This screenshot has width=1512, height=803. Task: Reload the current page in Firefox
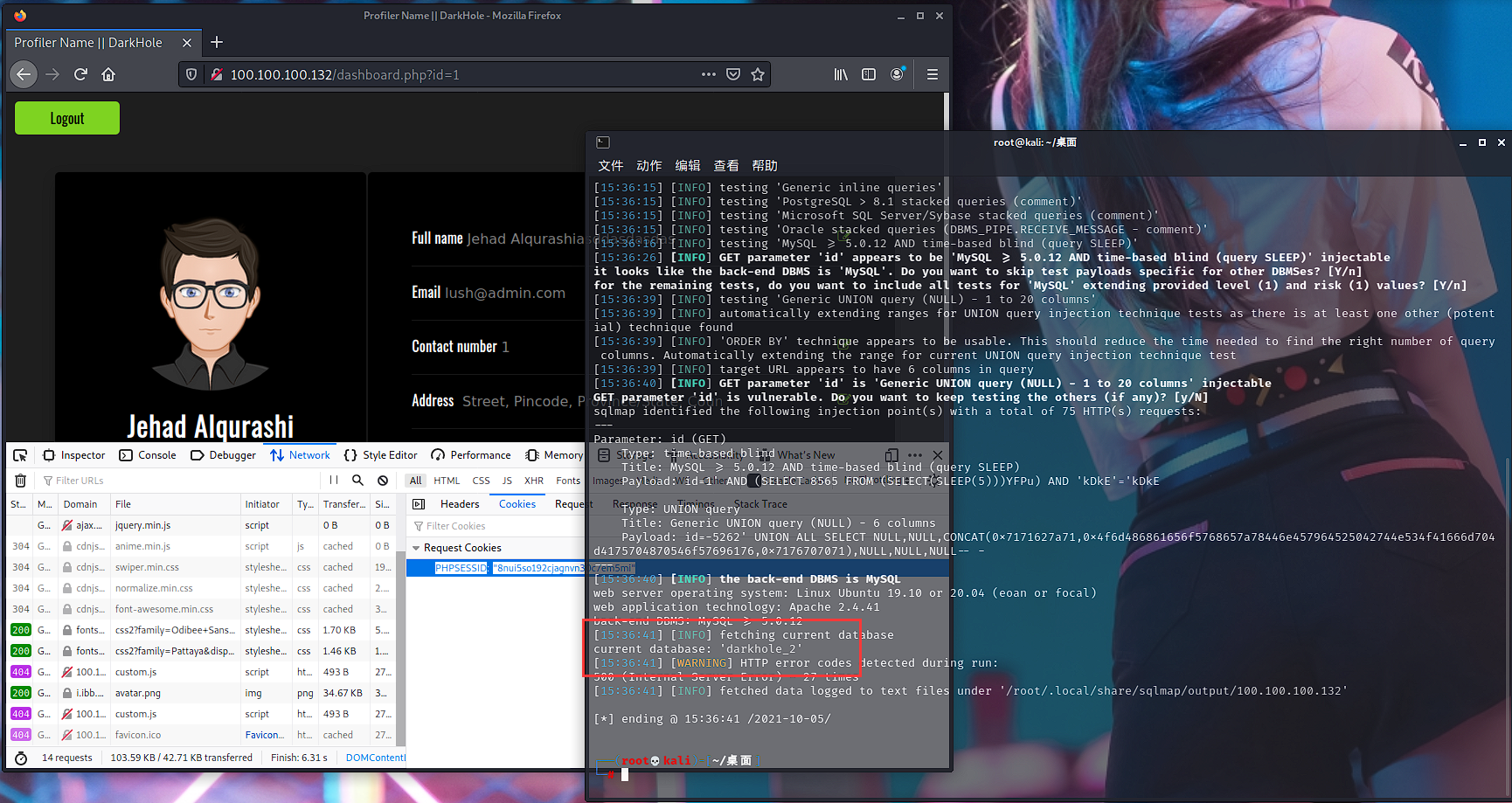(x=80, y=74)
